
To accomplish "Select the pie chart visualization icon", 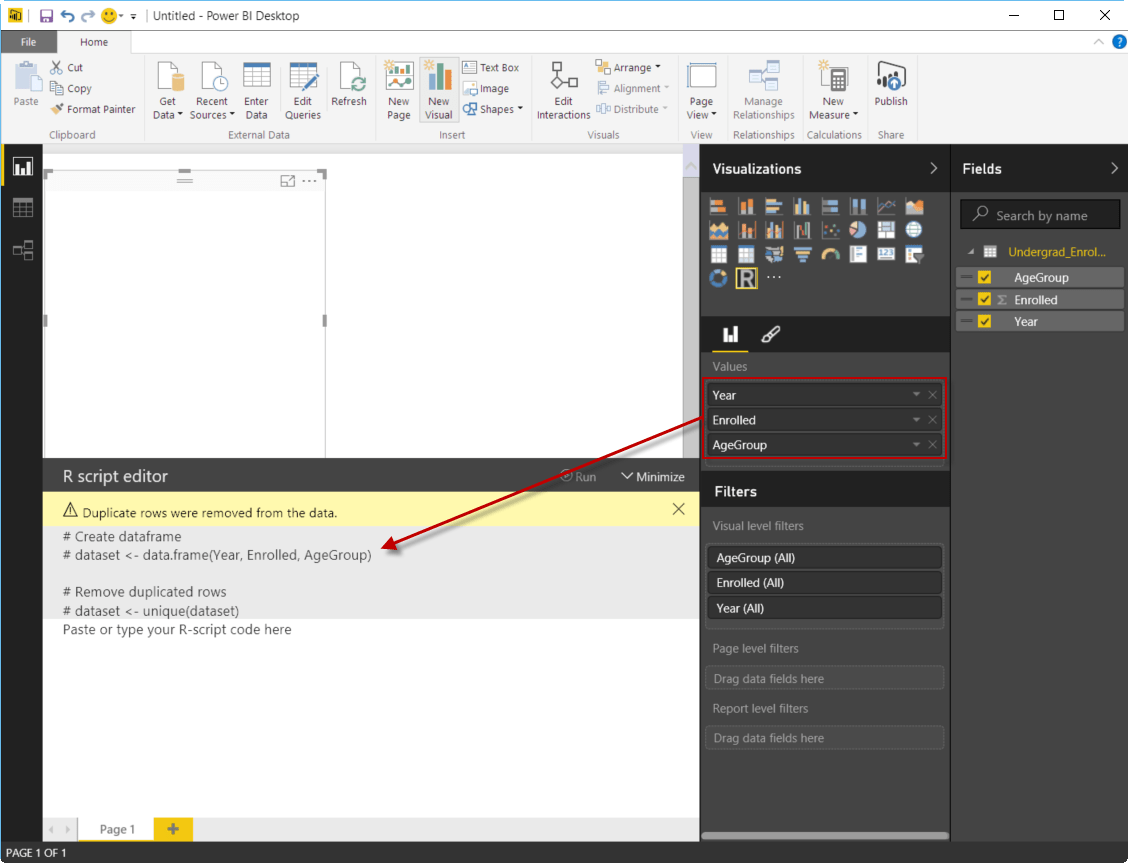I will [x=857, y=229].
